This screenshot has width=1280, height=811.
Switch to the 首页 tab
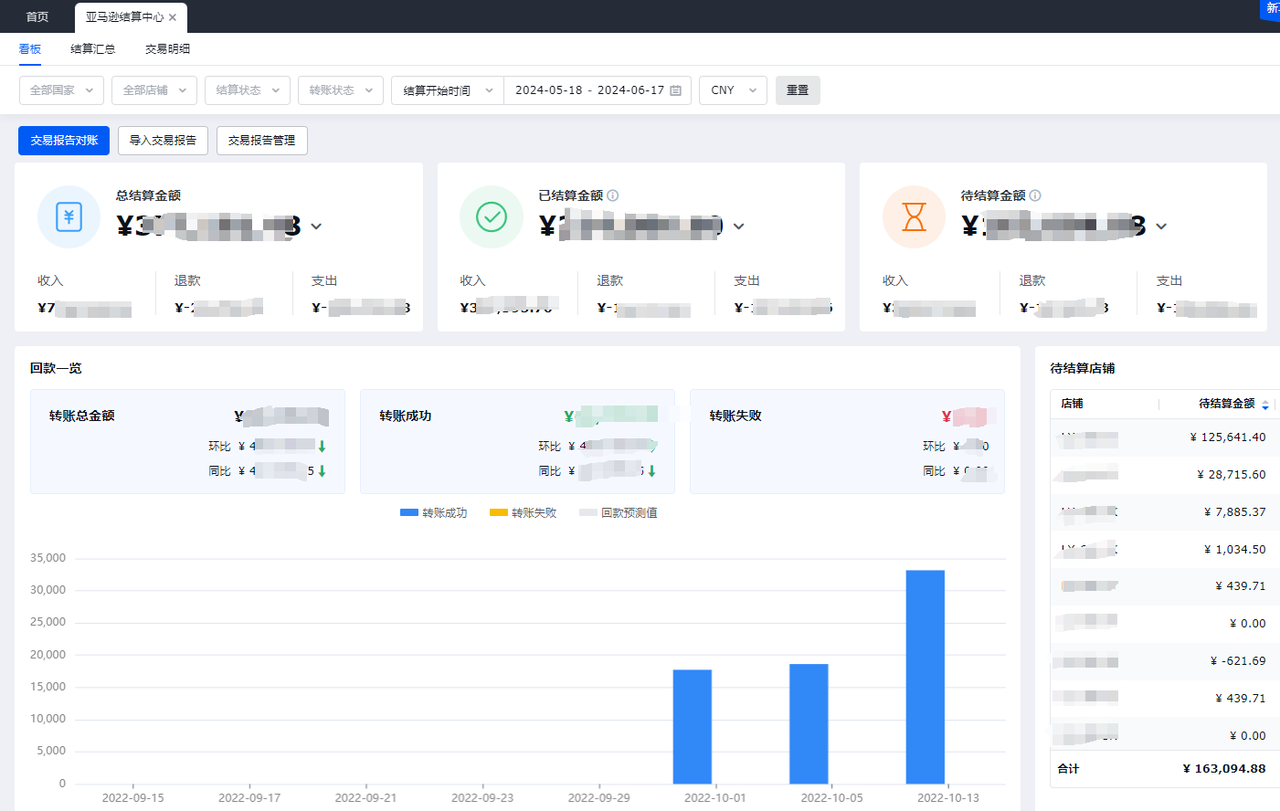tap(37, 17)
